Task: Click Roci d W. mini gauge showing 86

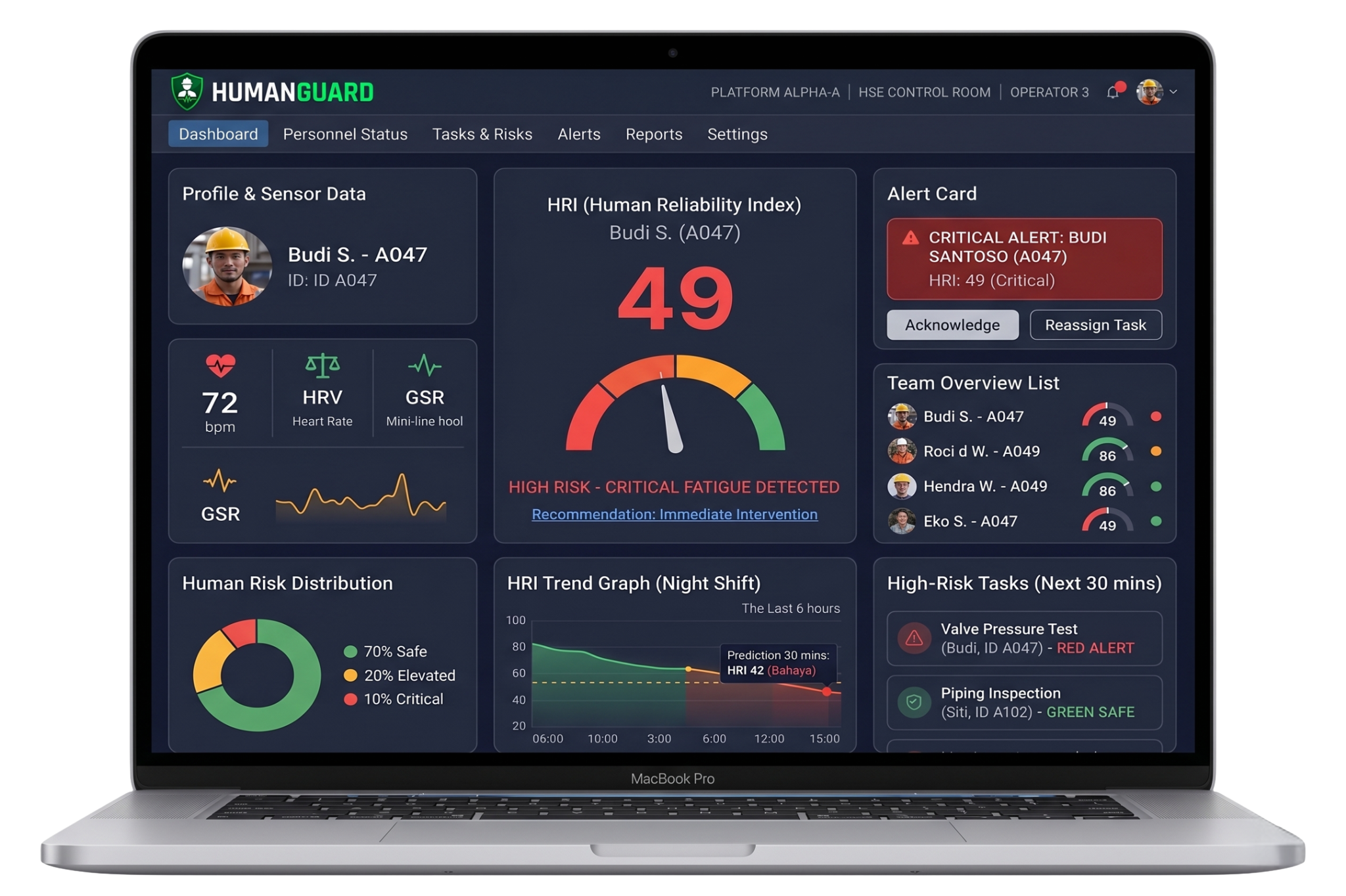Action: pos(1107,451)
